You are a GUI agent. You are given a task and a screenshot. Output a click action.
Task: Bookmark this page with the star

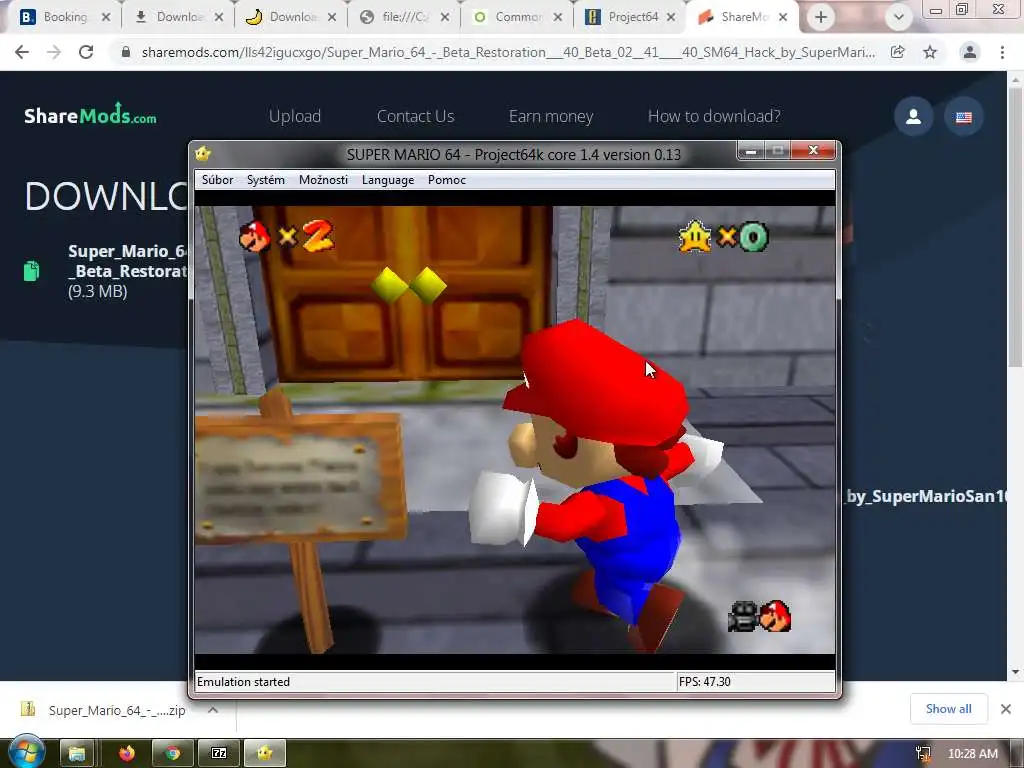pyautogui.click(x=930, y=52)
